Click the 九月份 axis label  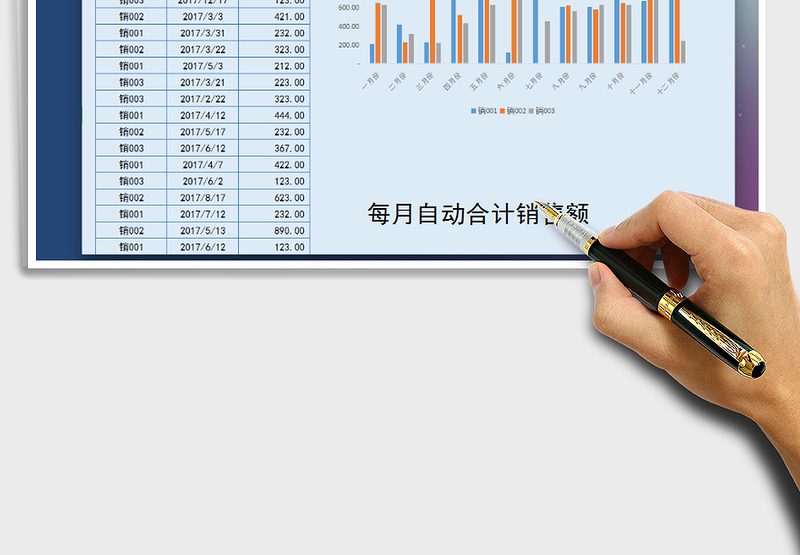coord(588,81)
